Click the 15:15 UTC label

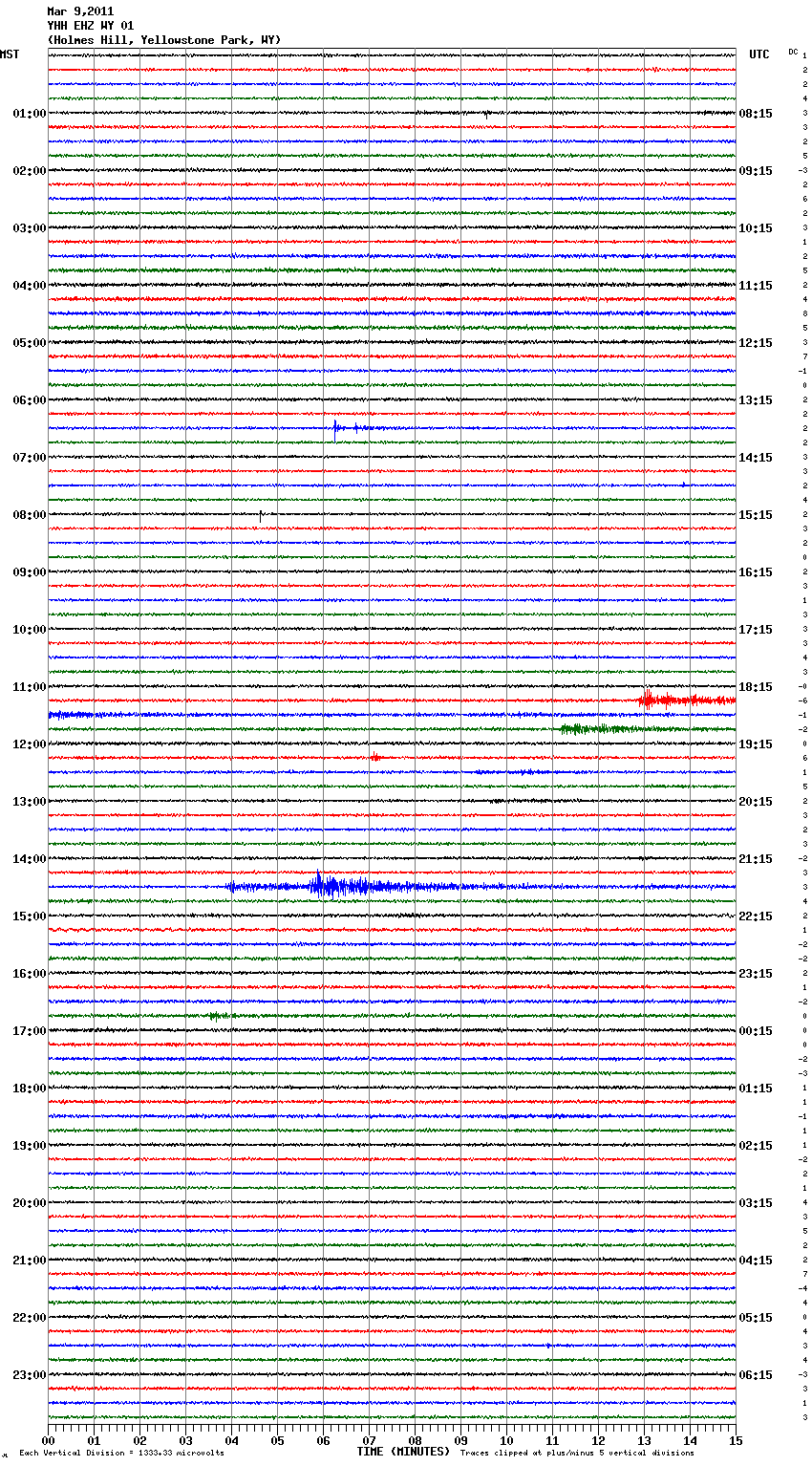(x=756, y=515)
